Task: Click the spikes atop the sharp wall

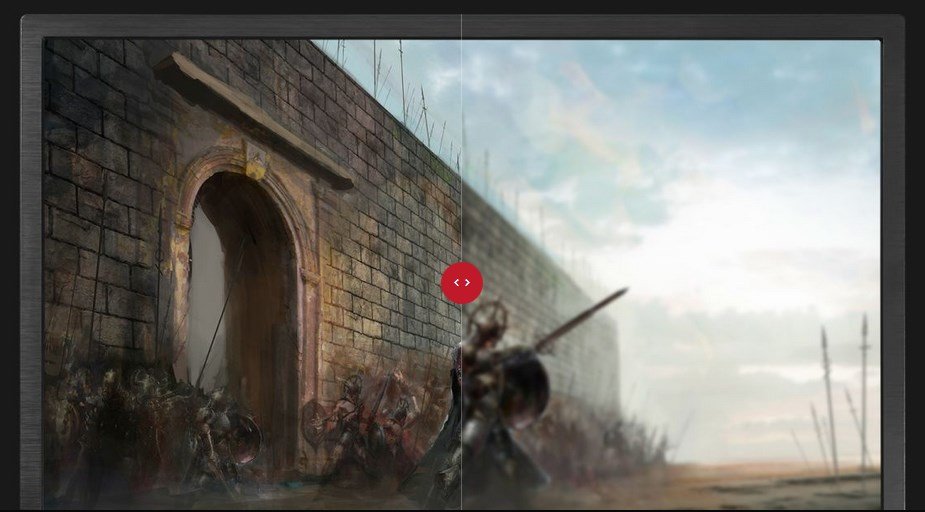Action: click(400, 90)
